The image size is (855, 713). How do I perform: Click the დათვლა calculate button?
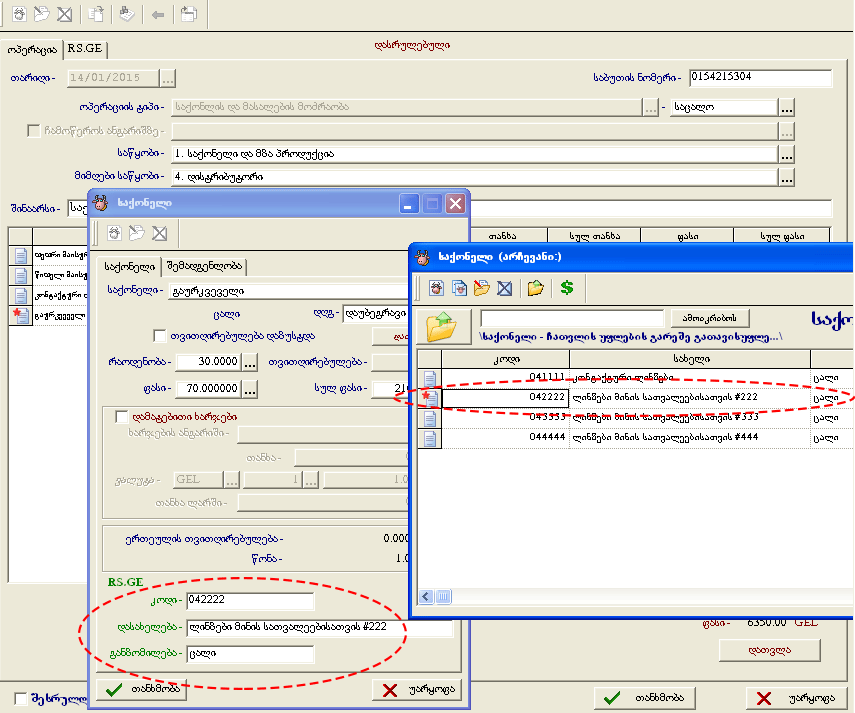(769, 650)
